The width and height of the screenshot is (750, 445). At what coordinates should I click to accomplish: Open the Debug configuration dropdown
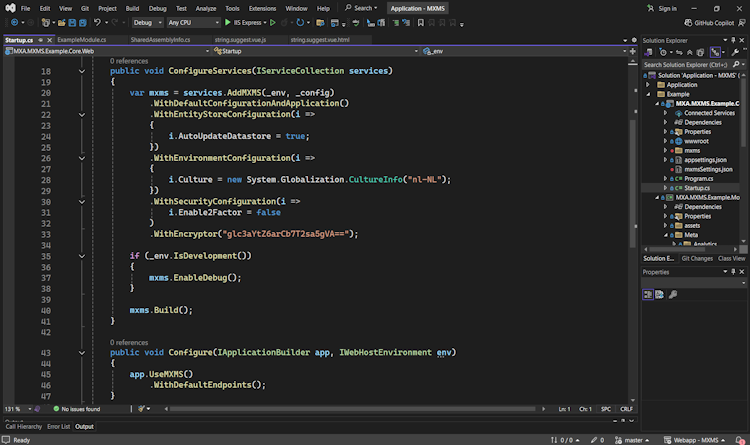pyautogui.click(x=146, y=22)
